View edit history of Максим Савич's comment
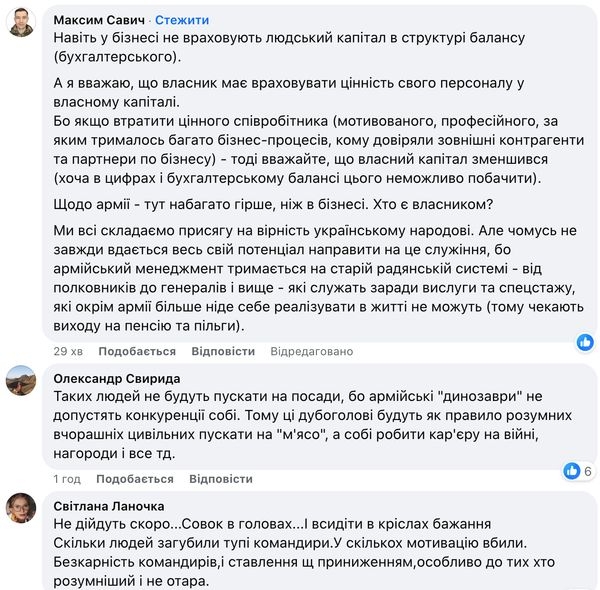The height and width of the screenshot is (590, 600). [x=311, y=351]
